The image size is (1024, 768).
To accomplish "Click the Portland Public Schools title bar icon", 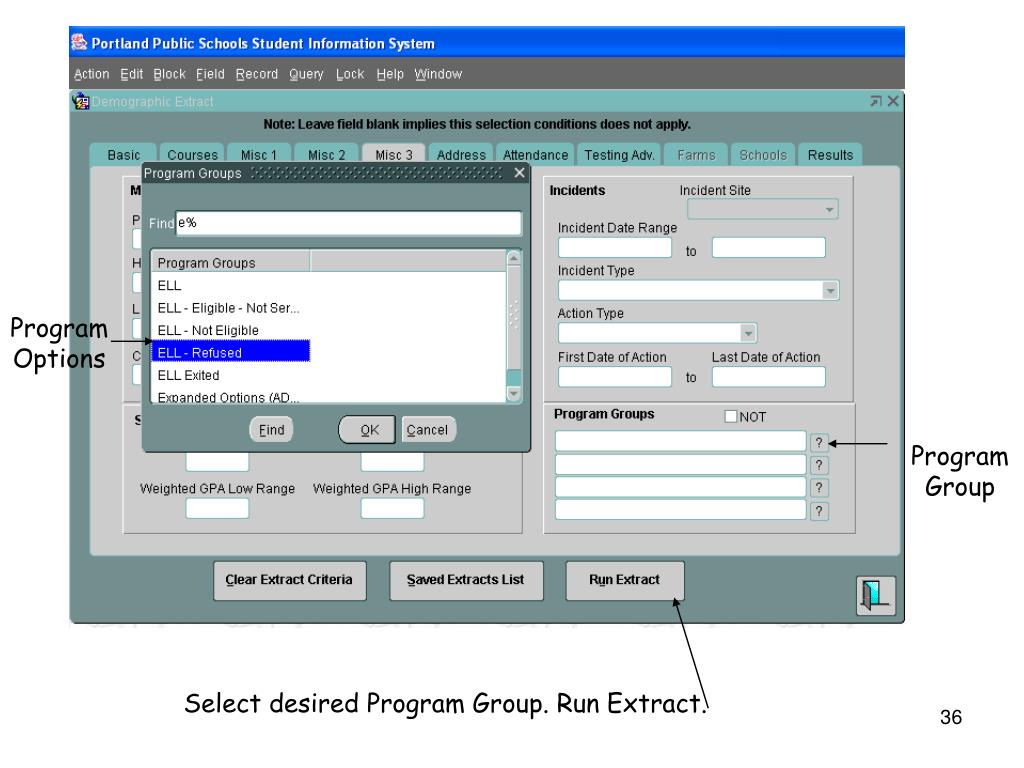I will tap(79, 42).
